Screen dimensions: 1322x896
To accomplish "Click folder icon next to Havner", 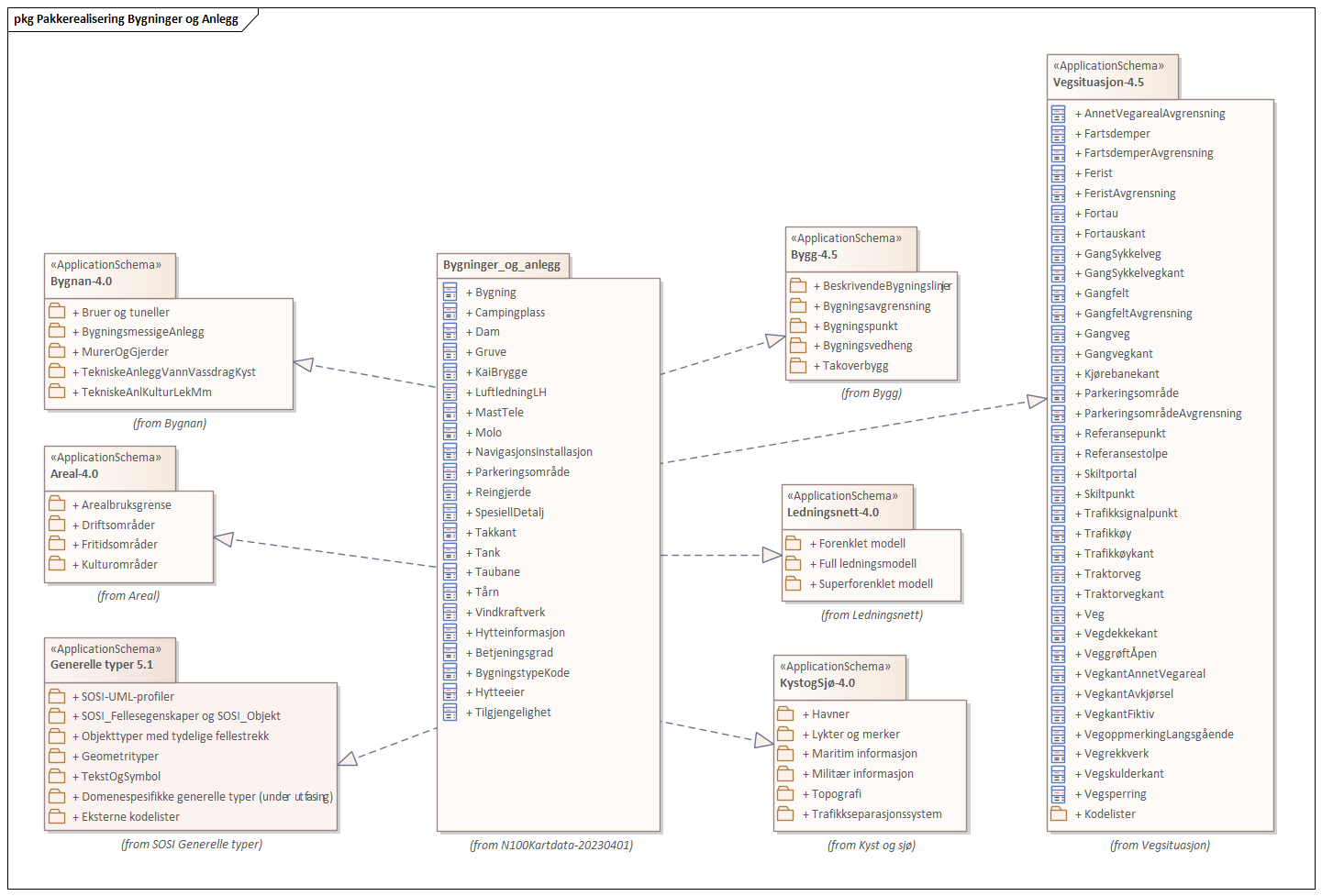I will 786,713.
